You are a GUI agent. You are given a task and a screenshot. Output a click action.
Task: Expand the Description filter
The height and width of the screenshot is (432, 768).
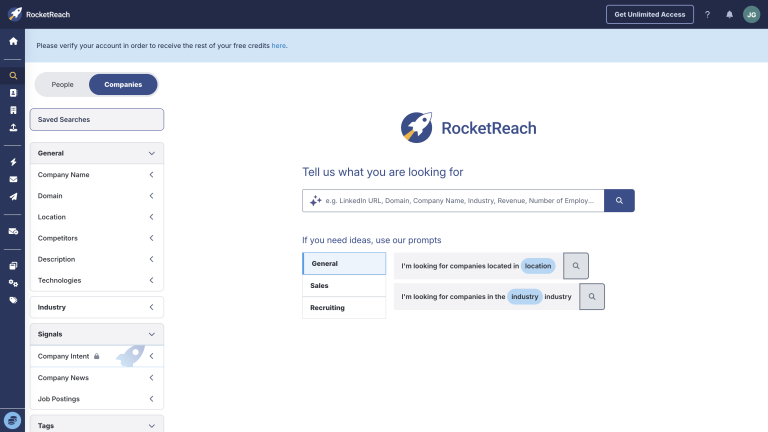pos(96,259)
